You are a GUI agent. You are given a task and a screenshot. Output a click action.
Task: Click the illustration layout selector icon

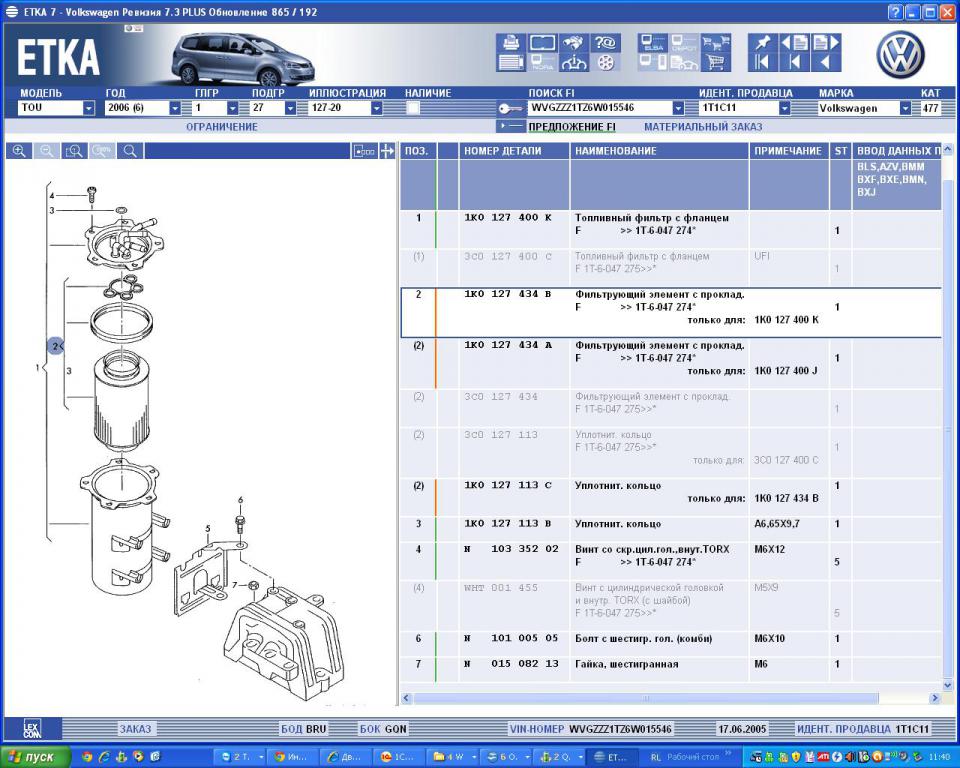(x=364, y=151)
